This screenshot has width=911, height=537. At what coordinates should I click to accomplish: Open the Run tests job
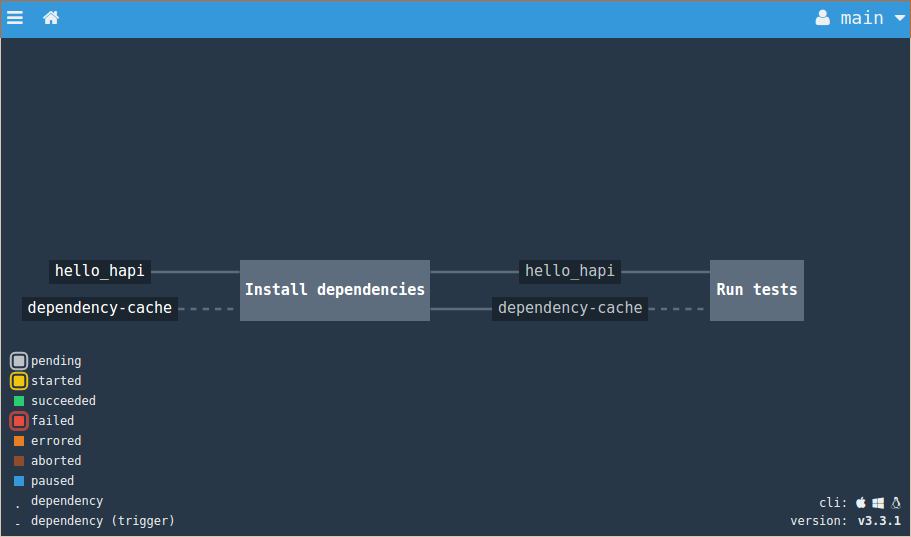tap(756, 290)
